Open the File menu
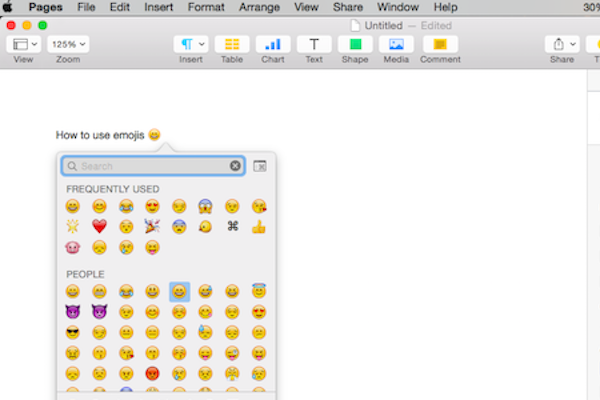 click(86, 7)
